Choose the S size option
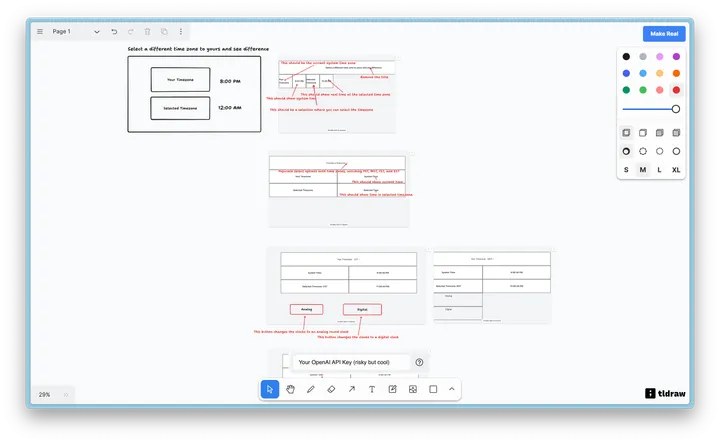 coord(626,170)
